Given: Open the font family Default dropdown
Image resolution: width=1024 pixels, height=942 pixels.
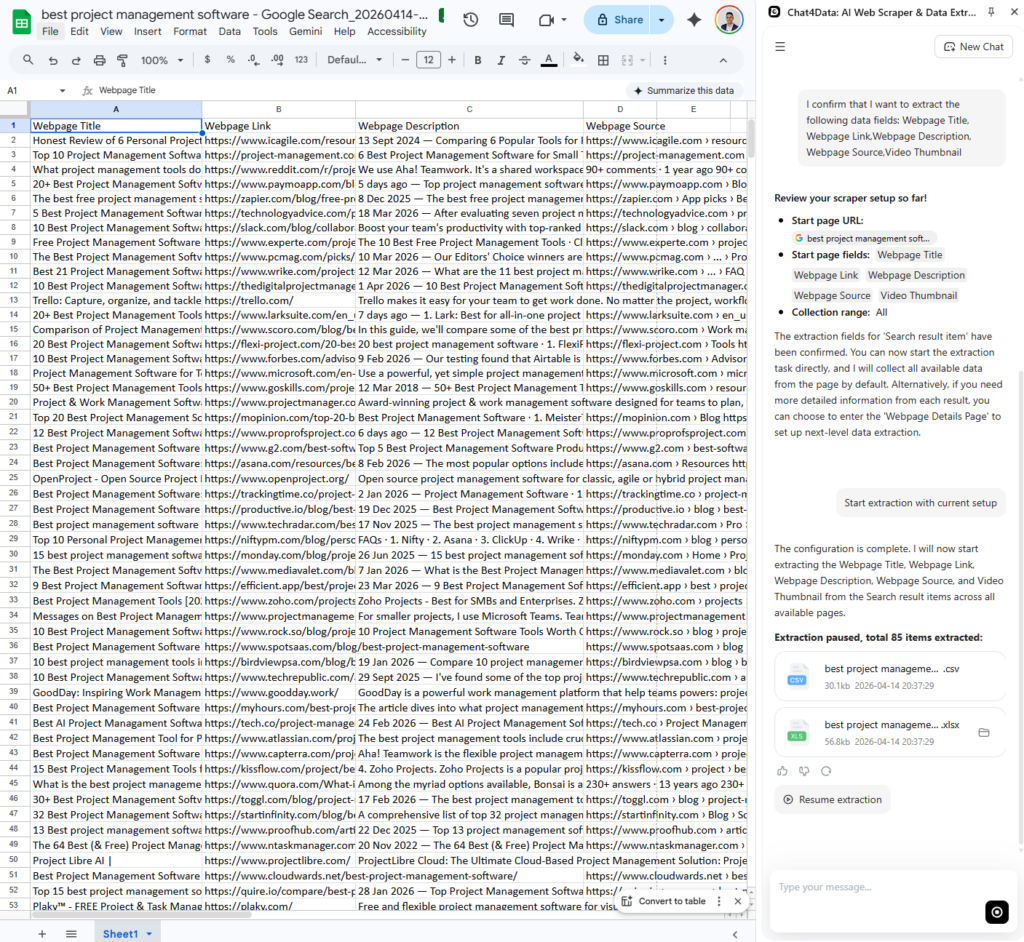Looking at the screenshot, I should coord(355,60).
